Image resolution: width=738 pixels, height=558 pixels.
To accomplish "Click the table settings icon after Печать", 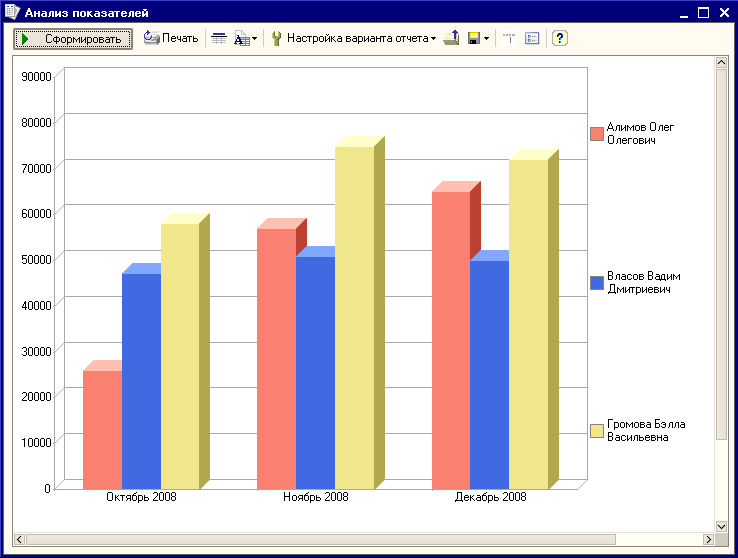I will point(219,39).
